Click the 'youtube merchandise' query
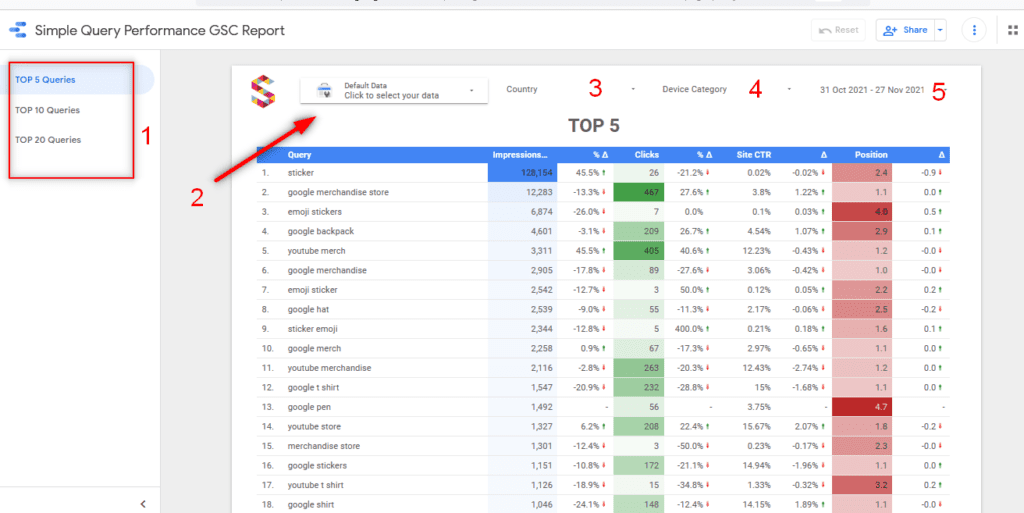The width and height of the screenshot is (1024, 513). click(x=329, y=368)
